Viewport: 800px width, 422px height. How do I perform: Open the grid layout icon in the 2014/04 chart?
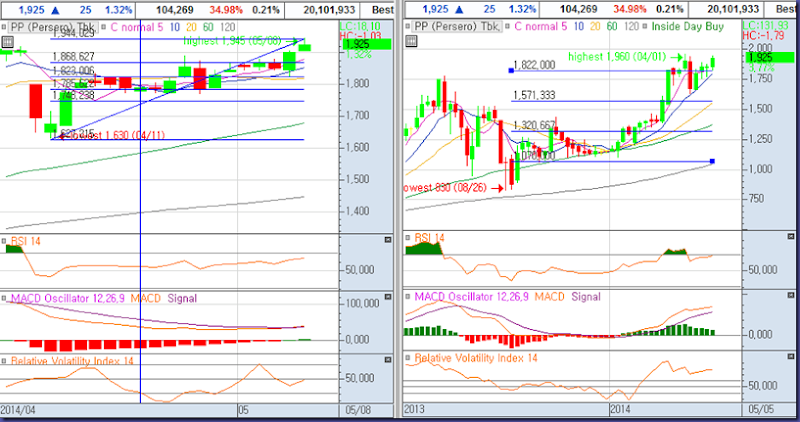(7, 42)
